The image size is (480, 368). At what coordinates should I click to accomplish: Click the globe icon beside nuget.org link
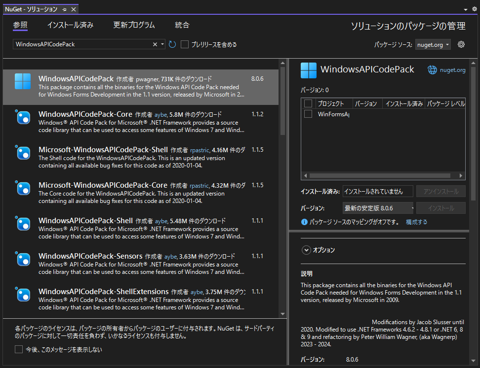[432, 70]
